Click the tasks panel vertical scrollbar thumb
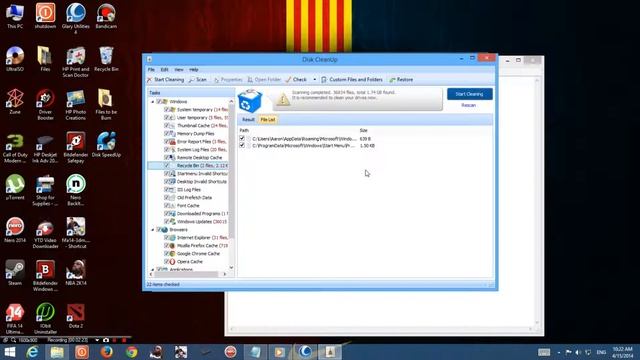 pos(231,171)
